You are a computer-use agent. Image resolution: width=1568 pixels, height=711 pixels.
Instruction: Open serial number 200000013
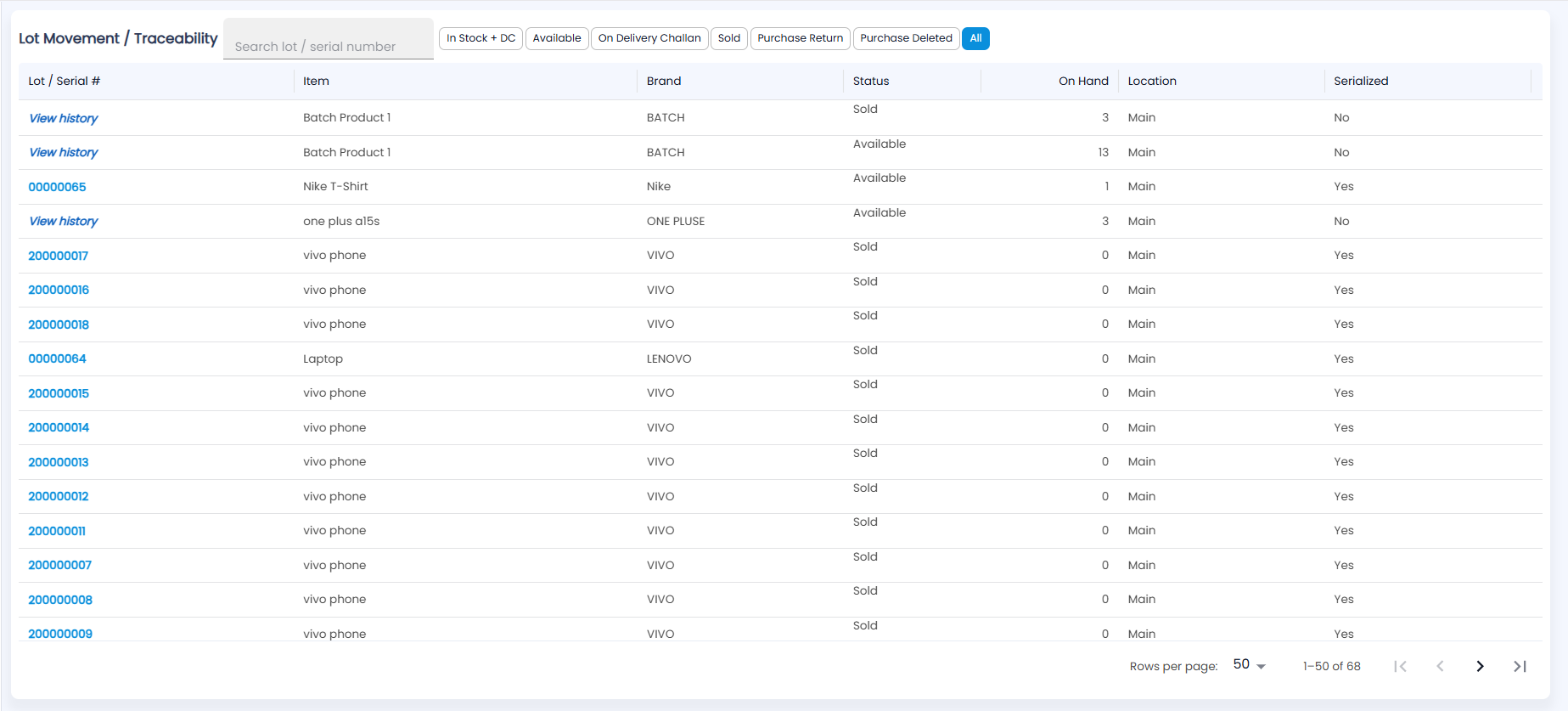(59, 462)
